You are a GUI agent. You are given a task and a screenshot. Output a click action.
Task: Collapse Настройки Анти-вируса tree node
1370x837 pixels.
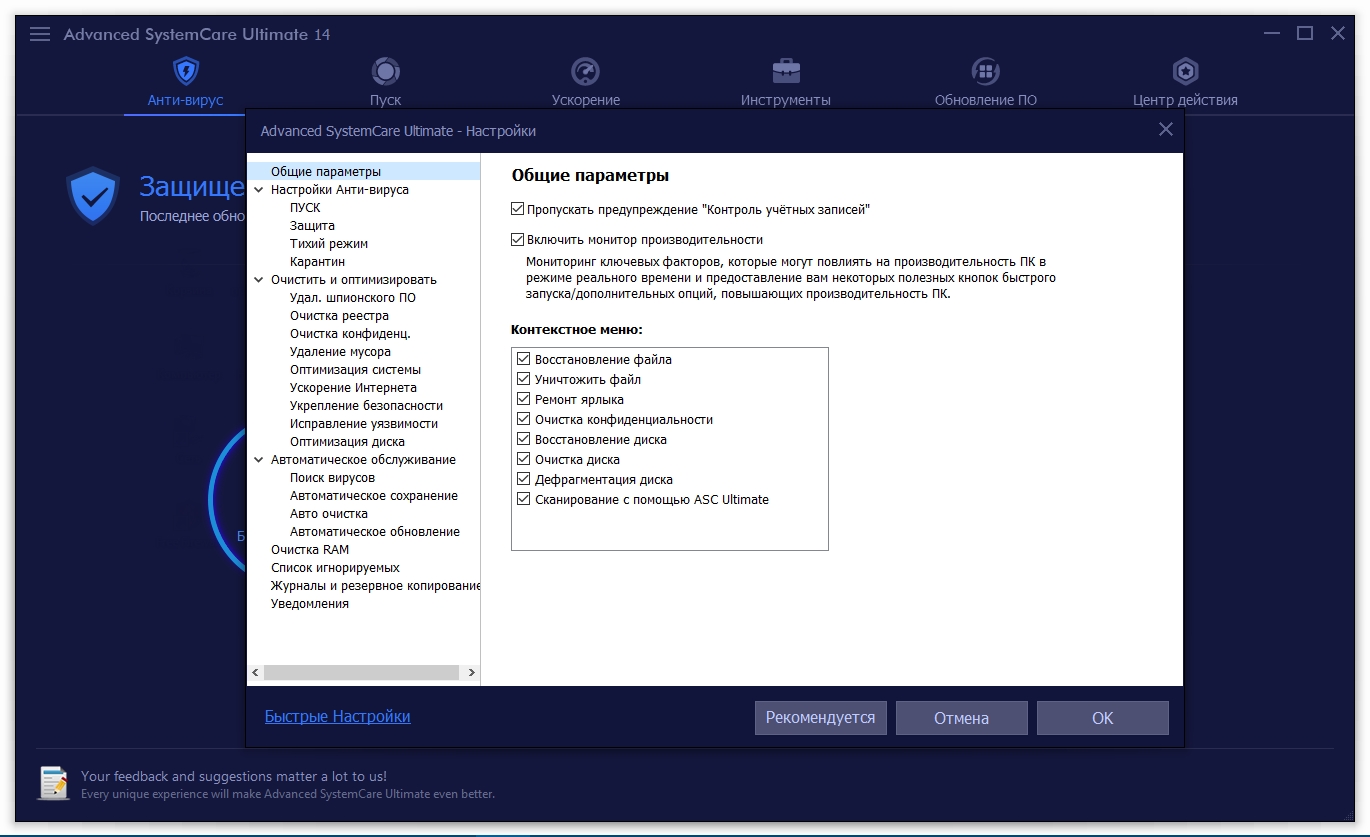tap(259, 189)
